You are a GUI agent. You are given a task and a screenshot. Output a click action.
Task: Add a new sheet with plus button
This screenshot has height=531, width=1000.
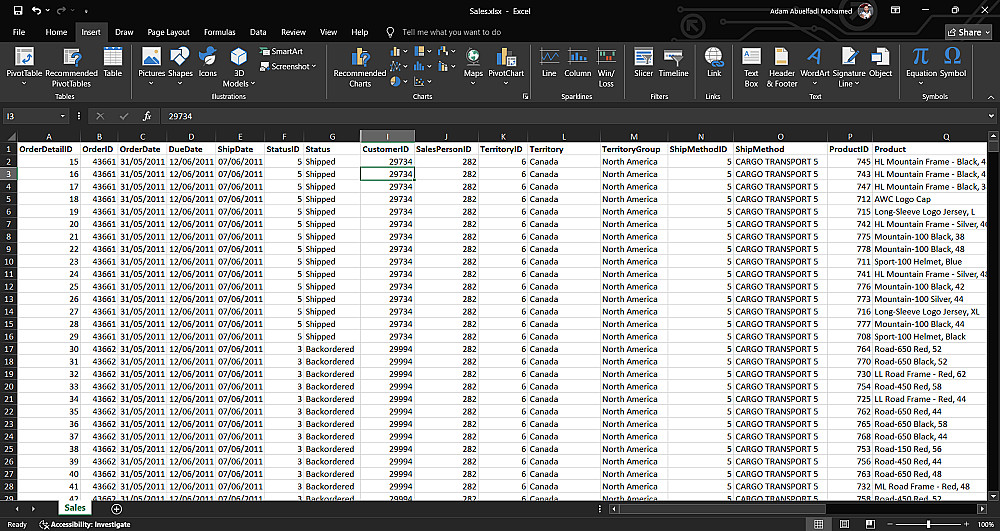(116, 509)
